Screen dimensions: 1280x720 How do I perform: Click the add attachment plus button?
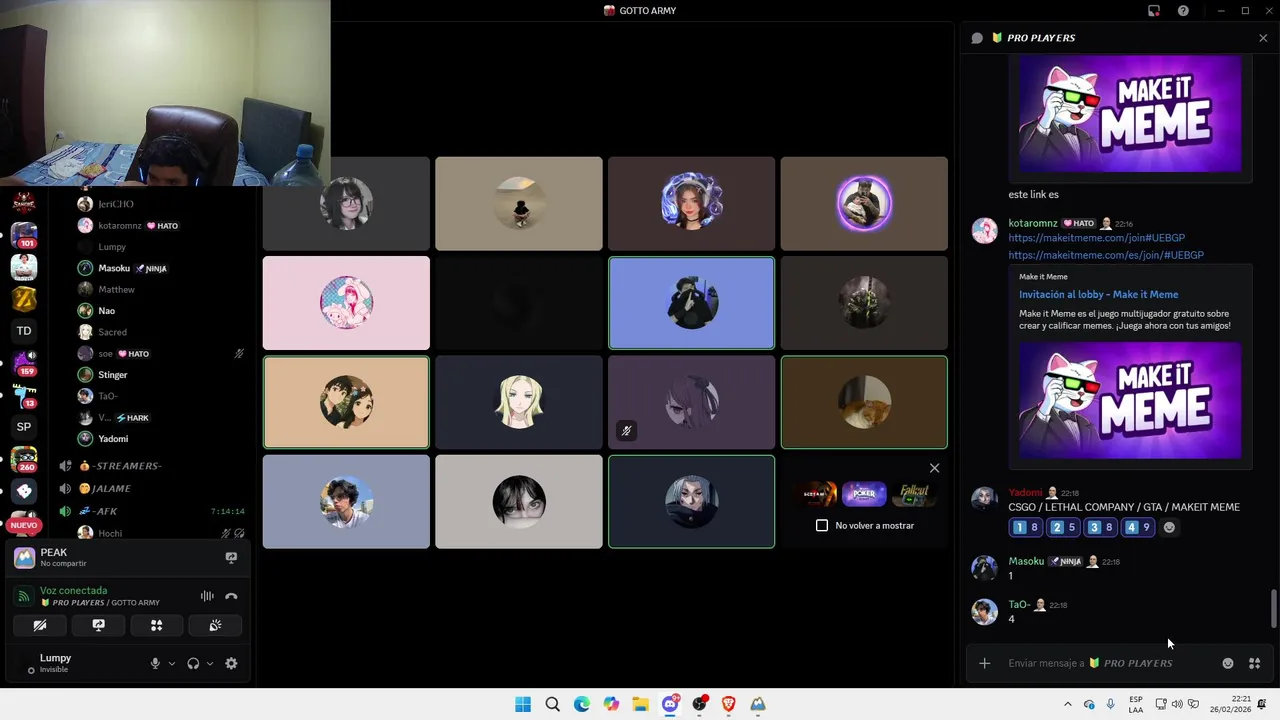pyautogui.click(x=984, y=663)
